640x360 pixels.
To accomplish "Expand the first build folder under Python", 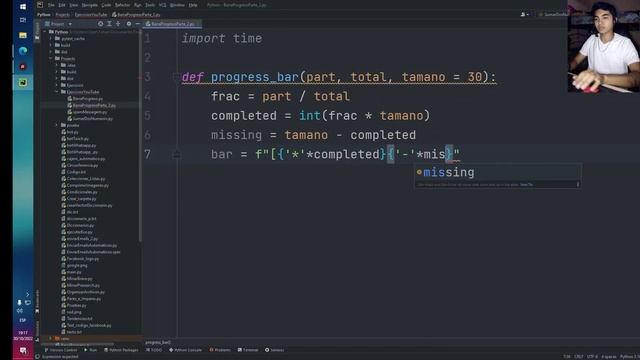I will [x=51, y=45].
